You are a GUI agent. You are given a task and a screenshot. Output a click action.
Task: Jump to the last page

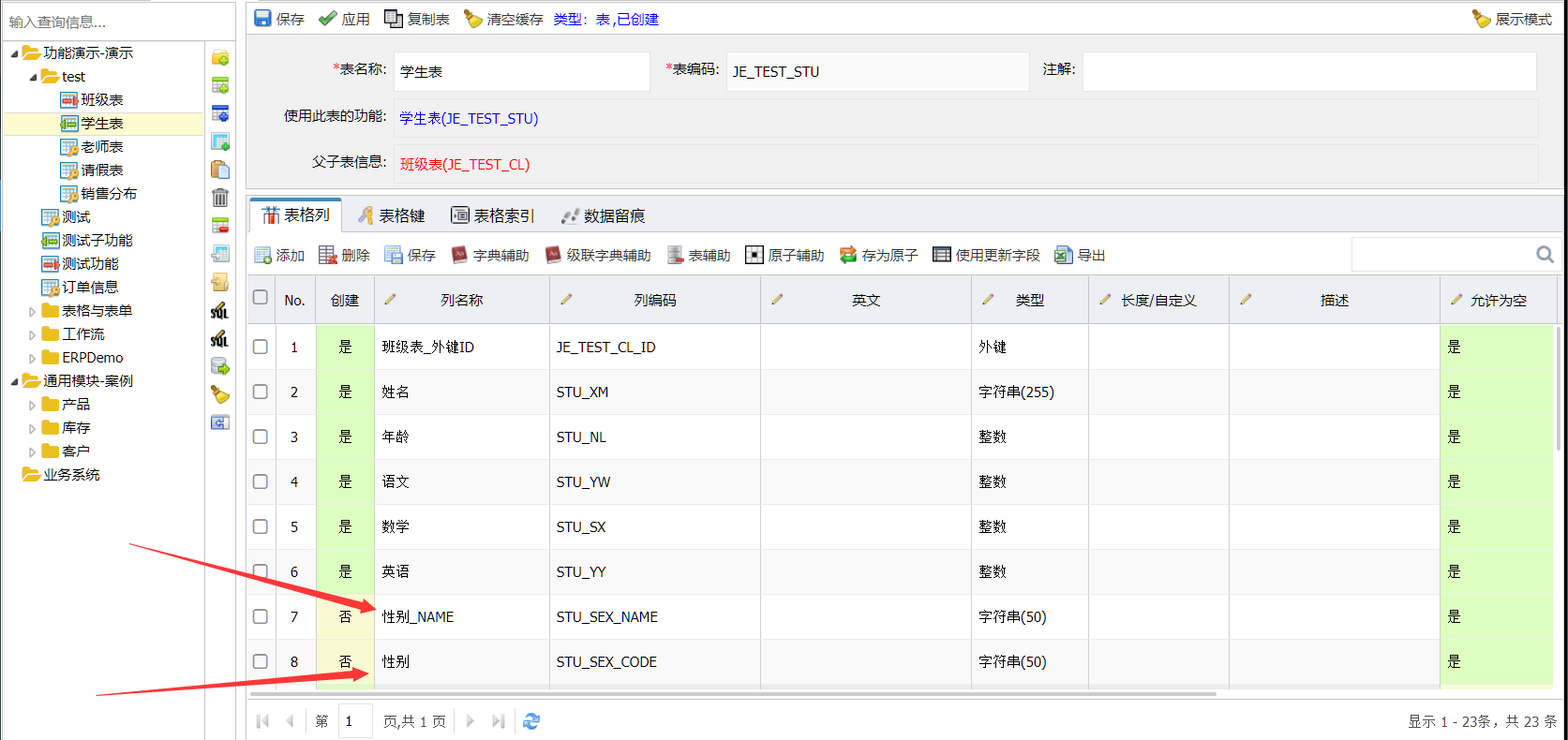[x=499, y=721]
